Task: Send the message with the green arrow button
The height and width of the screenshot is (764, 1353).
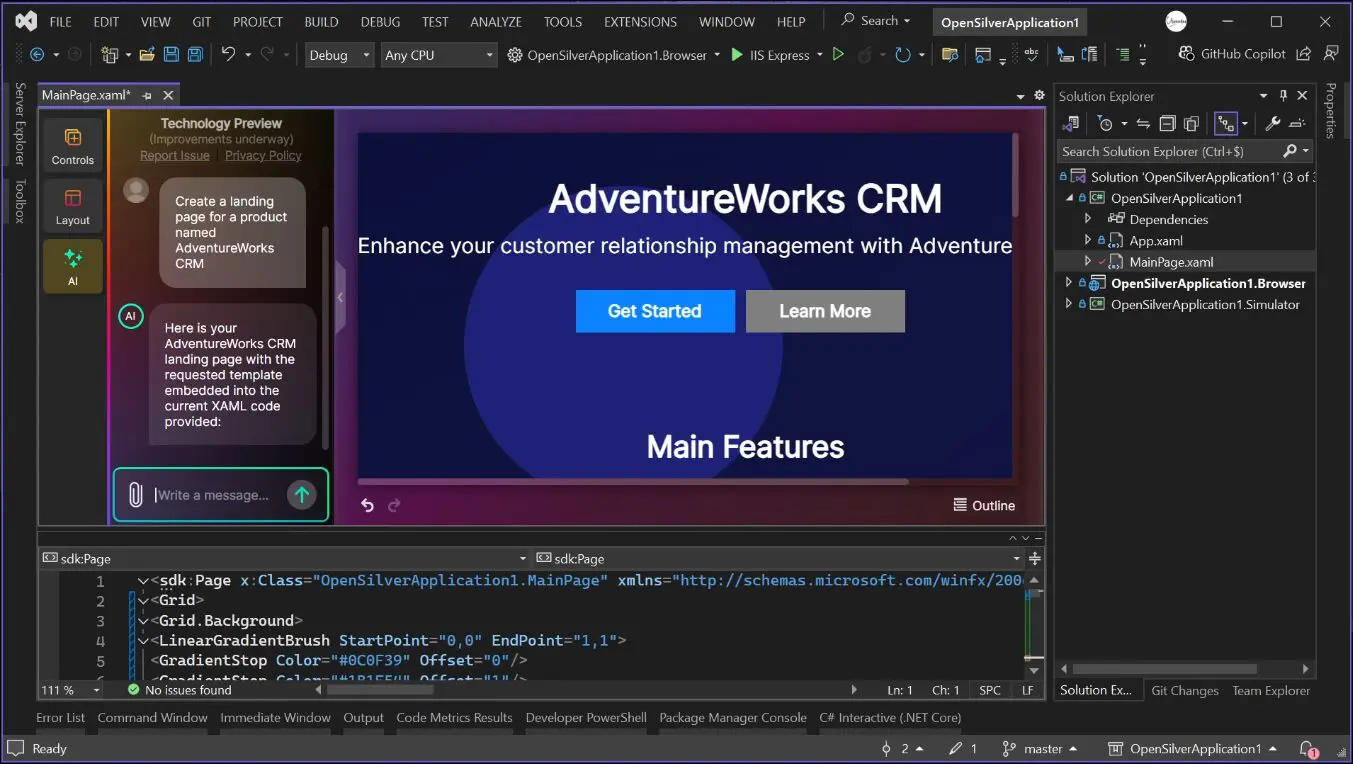Action: (x=301, y=494)
